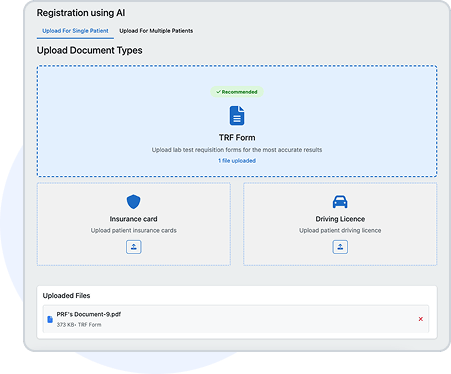Image resolution: width=451 pixels, height=374 pixels.
Task: Select the TRF Form heading
Action: point(237,138)
